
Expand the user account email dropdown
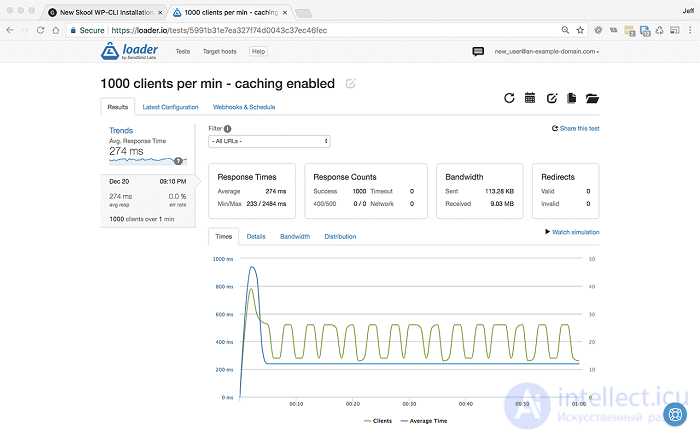546,51
